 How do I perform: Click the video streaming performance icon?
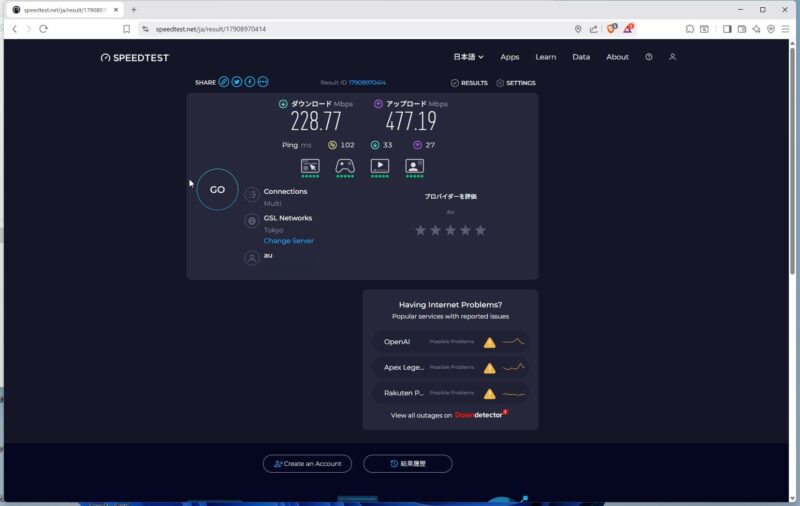coord(380,166)
